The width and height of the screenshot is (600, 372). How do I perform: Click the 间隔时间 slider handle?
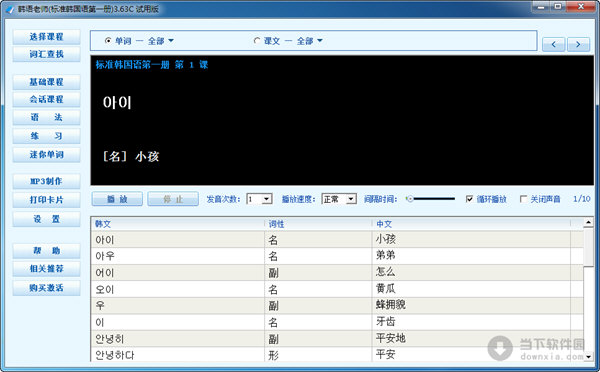410,199
